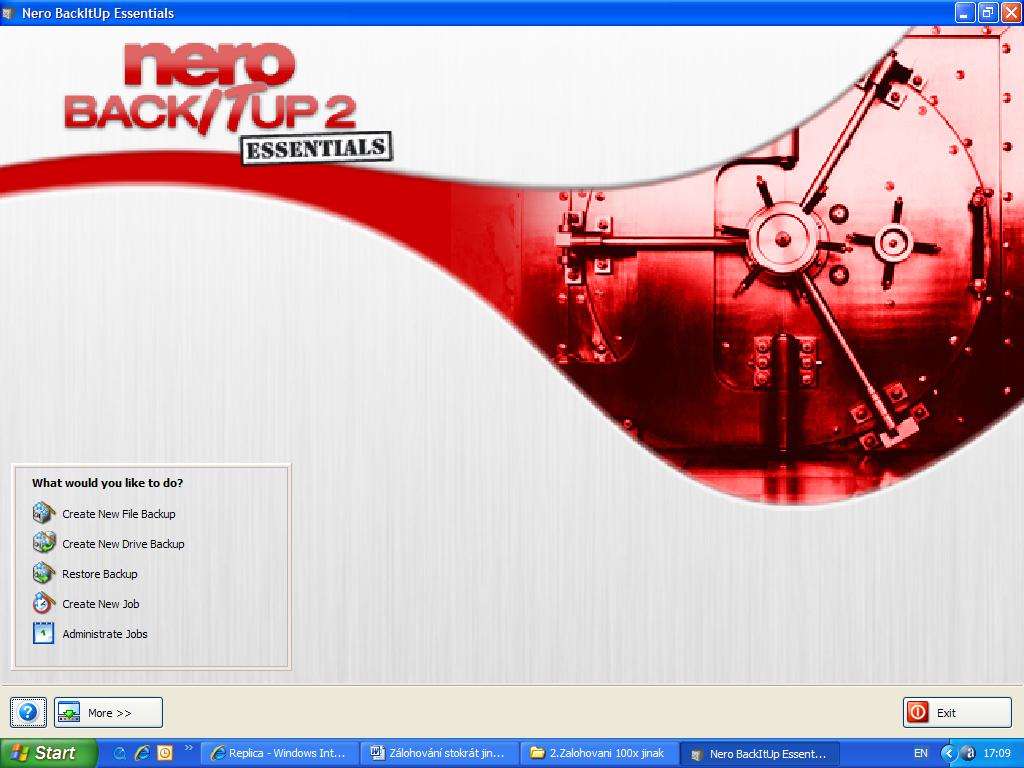Click the Create New Job clock icon
The height and width of the screenshot is (768, 1024).
pyautogui.click(x=43, y=604)
